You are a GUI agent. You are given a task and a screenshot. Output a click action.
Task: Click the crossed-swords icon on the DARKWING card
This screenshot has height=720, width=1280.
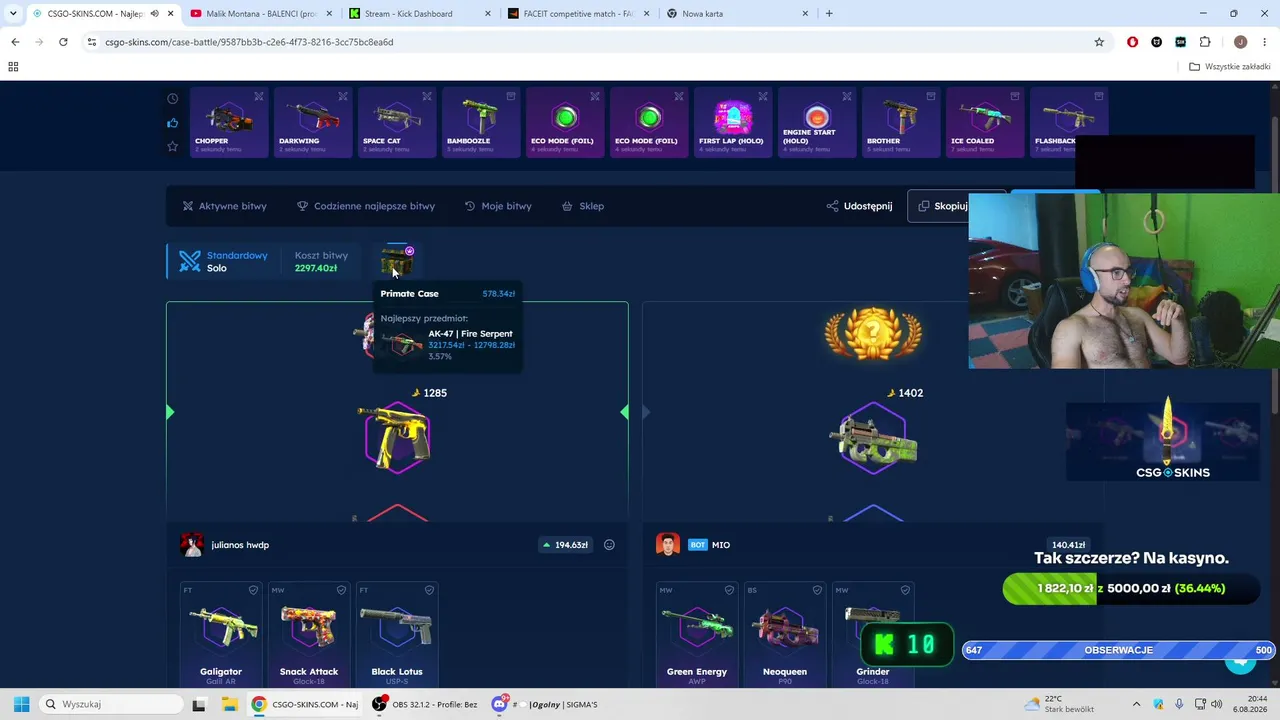(x=343, y=96)
